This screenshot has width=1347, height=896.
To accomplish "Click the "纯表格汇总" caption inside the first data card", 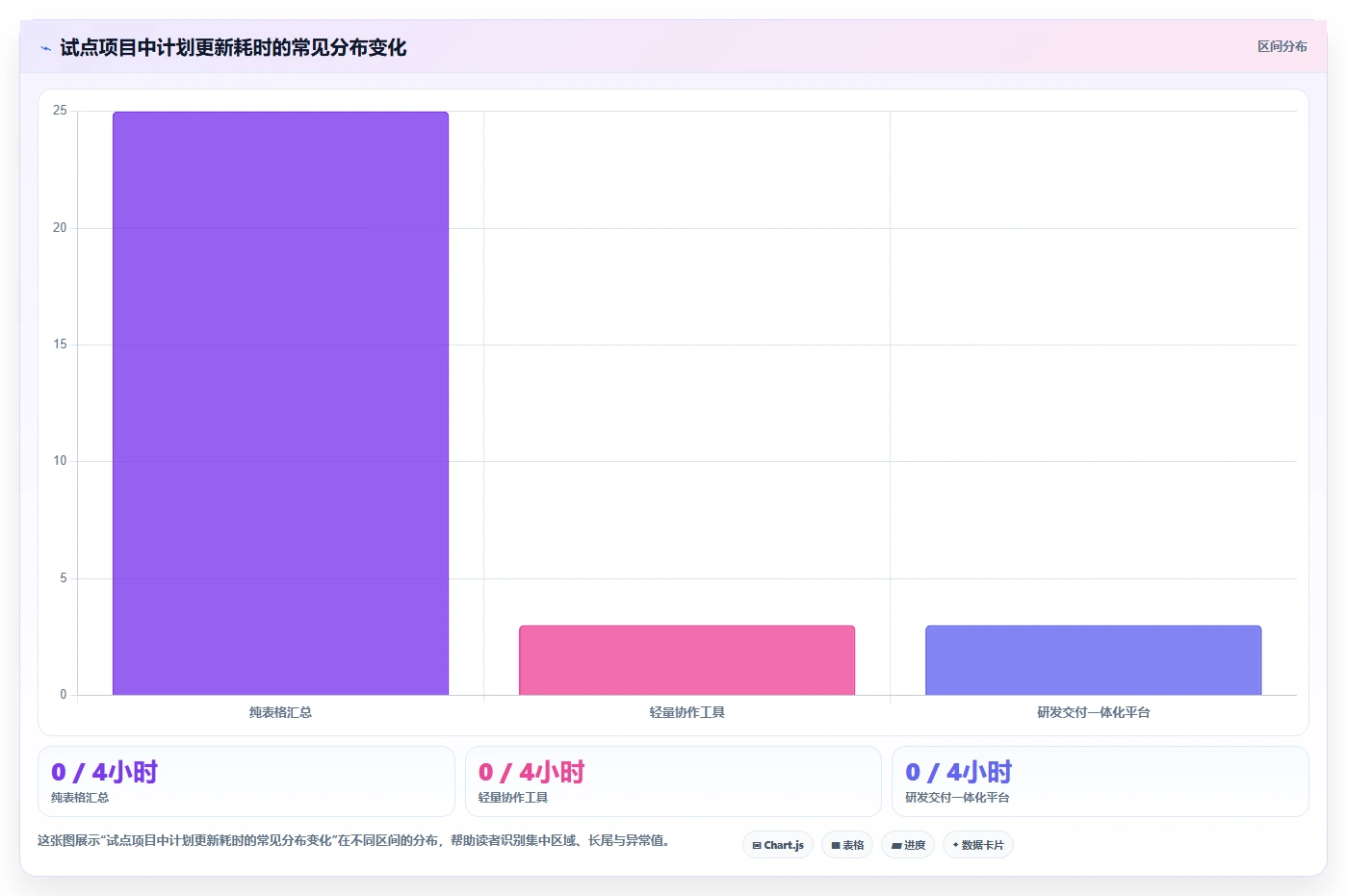I will click(x=80, y=798).
